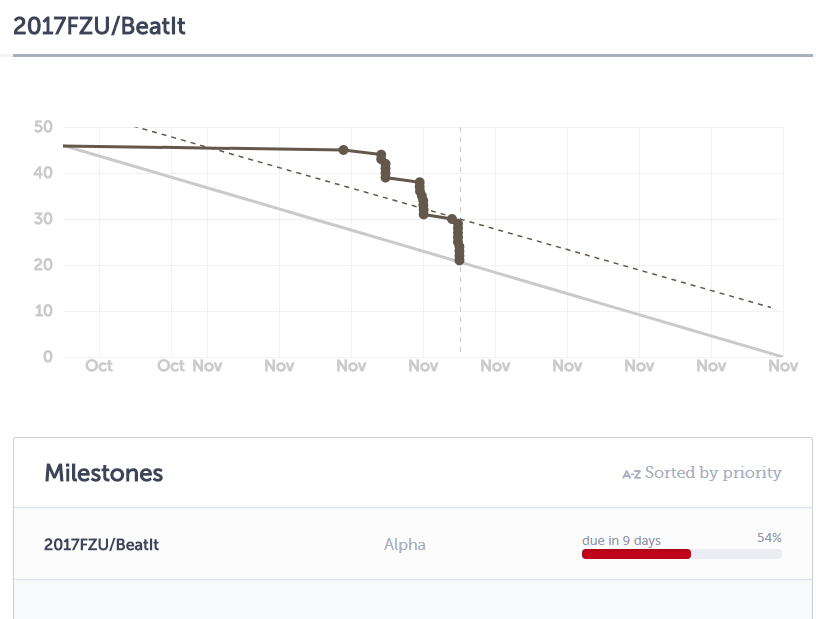Click the gray ideal burndown line end
The image size is (816, 619).
pyautogui.click(x=781, y=356)
